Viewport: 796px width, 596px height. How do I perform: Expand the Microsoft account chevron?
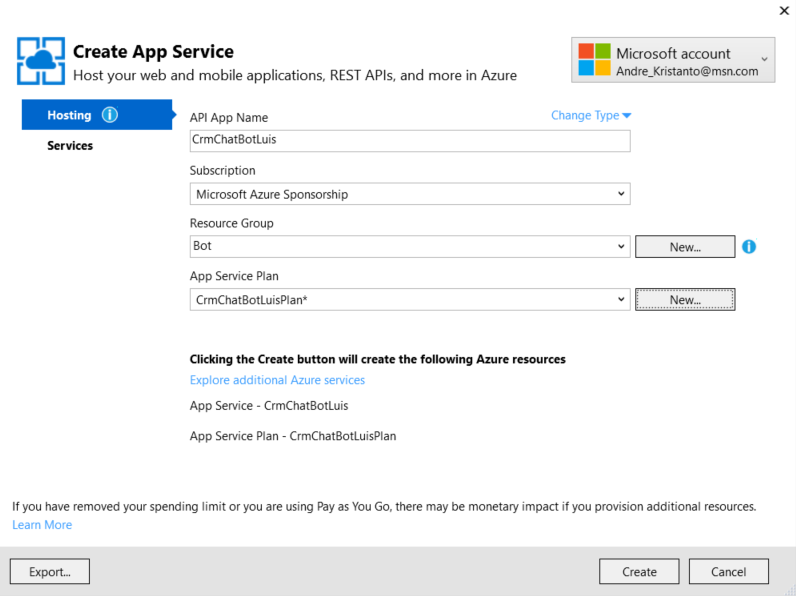(766, 58)
